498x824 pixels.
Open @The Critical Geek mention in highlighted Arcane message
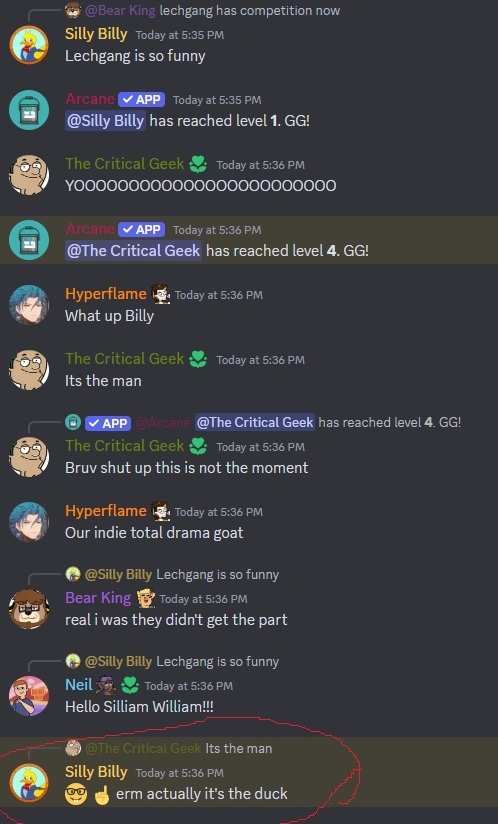coord(133,251)
